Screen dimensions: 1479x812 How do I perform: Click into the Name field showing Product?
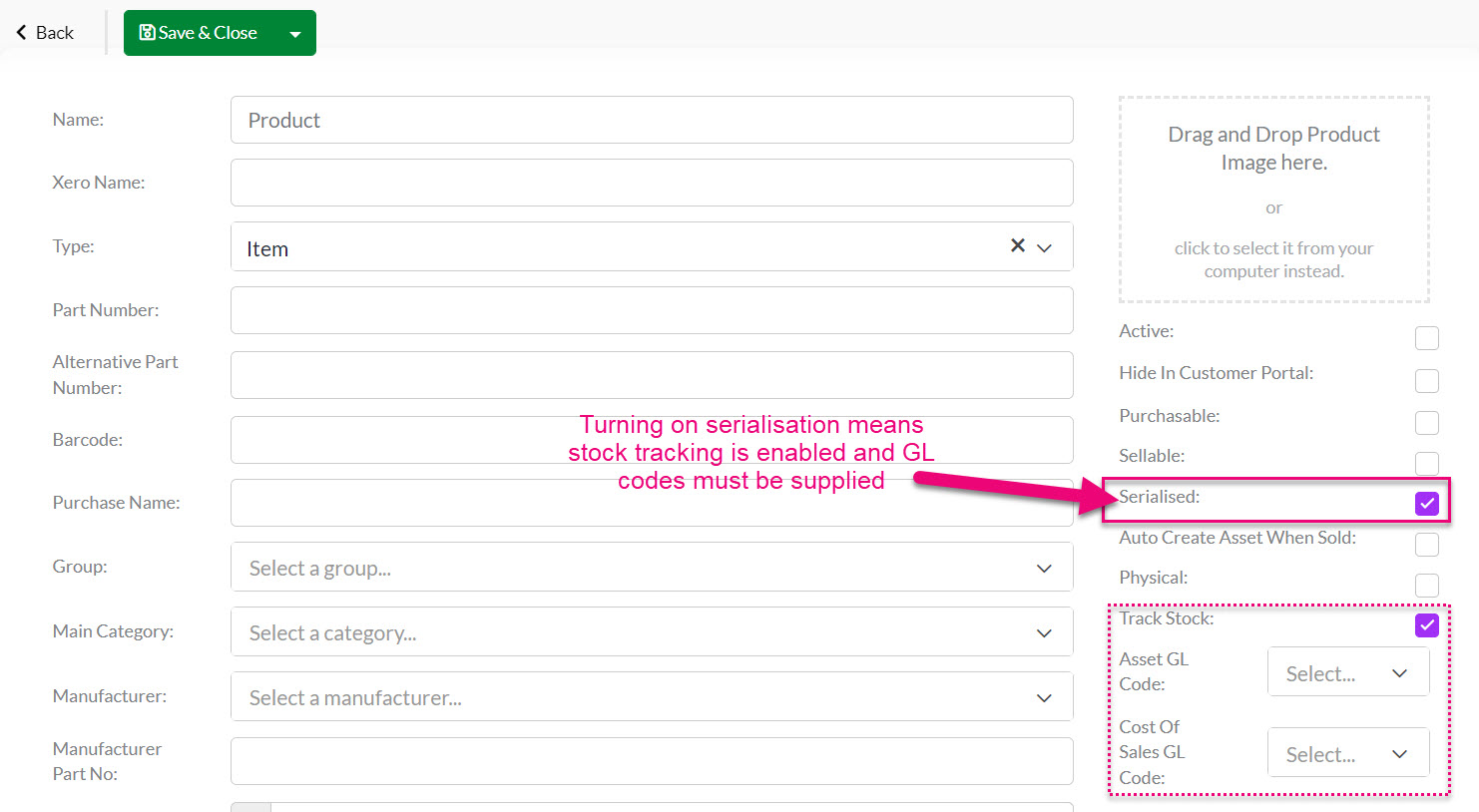click(652, 120)
